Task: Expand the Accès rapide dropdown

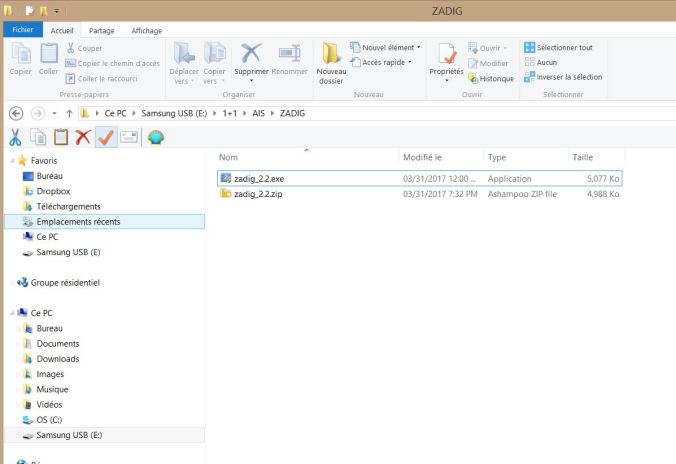Action: (x=380, y=62)
